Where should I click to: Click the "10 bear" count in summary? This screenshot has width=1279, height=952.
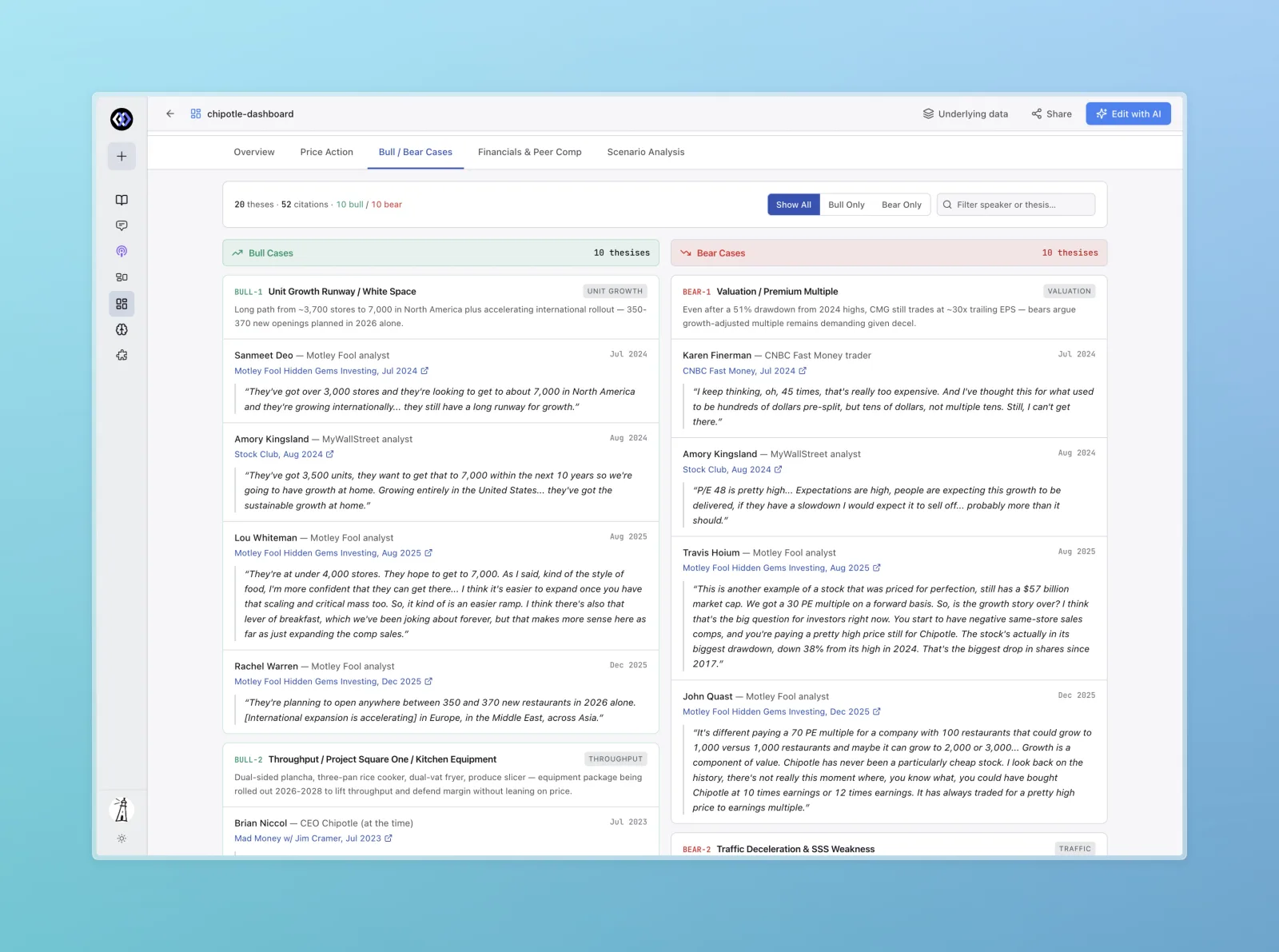(387, 205)
